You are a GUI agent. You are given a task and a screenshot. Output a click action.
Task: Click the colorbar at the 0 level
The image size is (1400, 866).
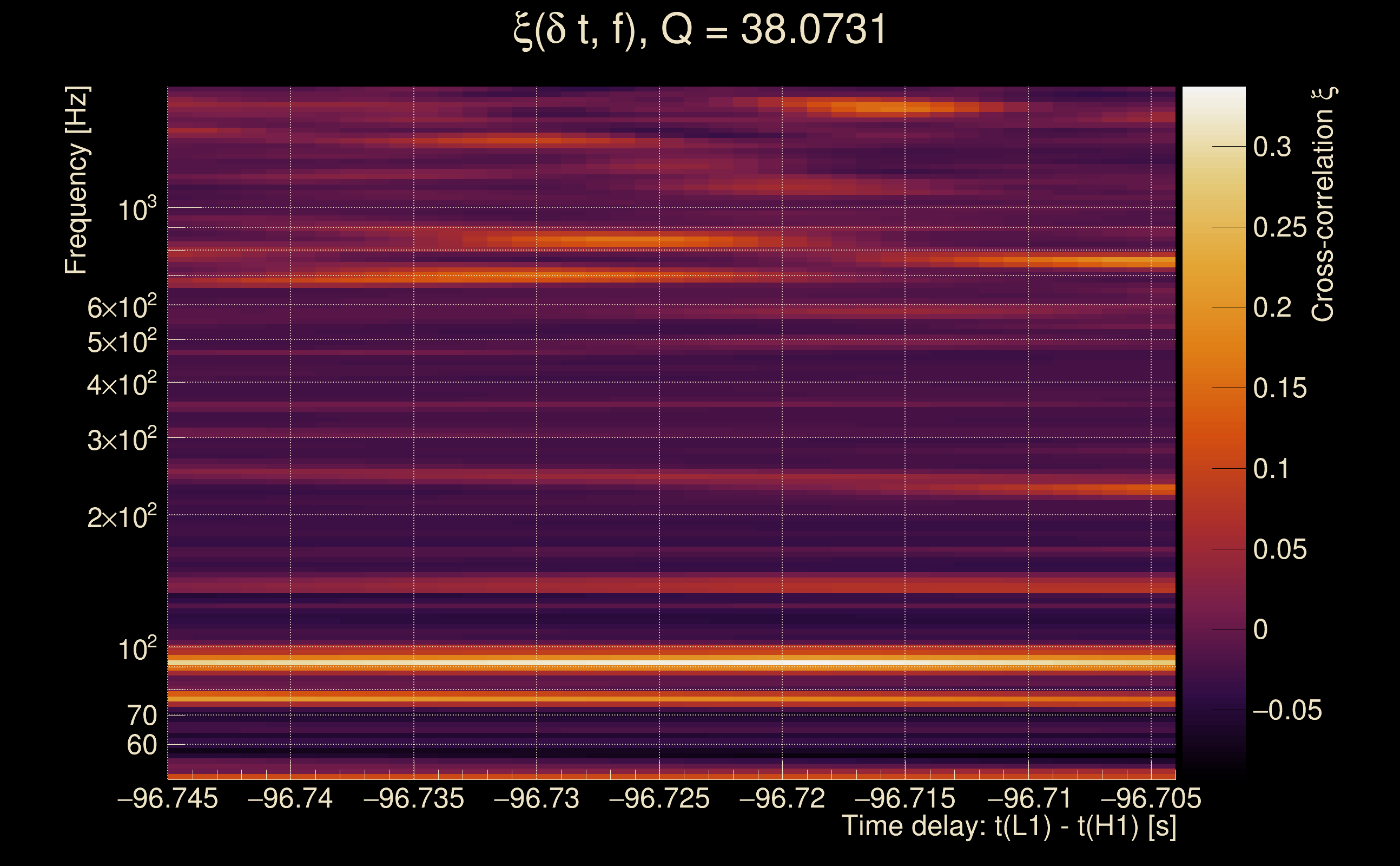(1214, 629)
